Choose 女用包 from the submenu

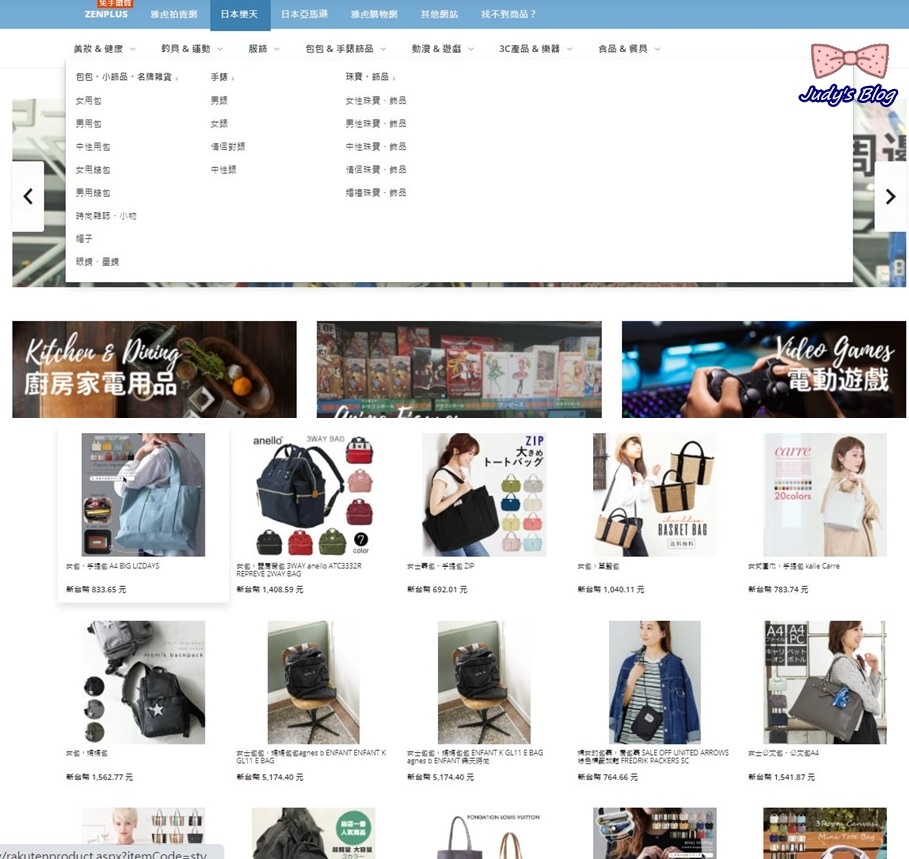tap(88, 101)
